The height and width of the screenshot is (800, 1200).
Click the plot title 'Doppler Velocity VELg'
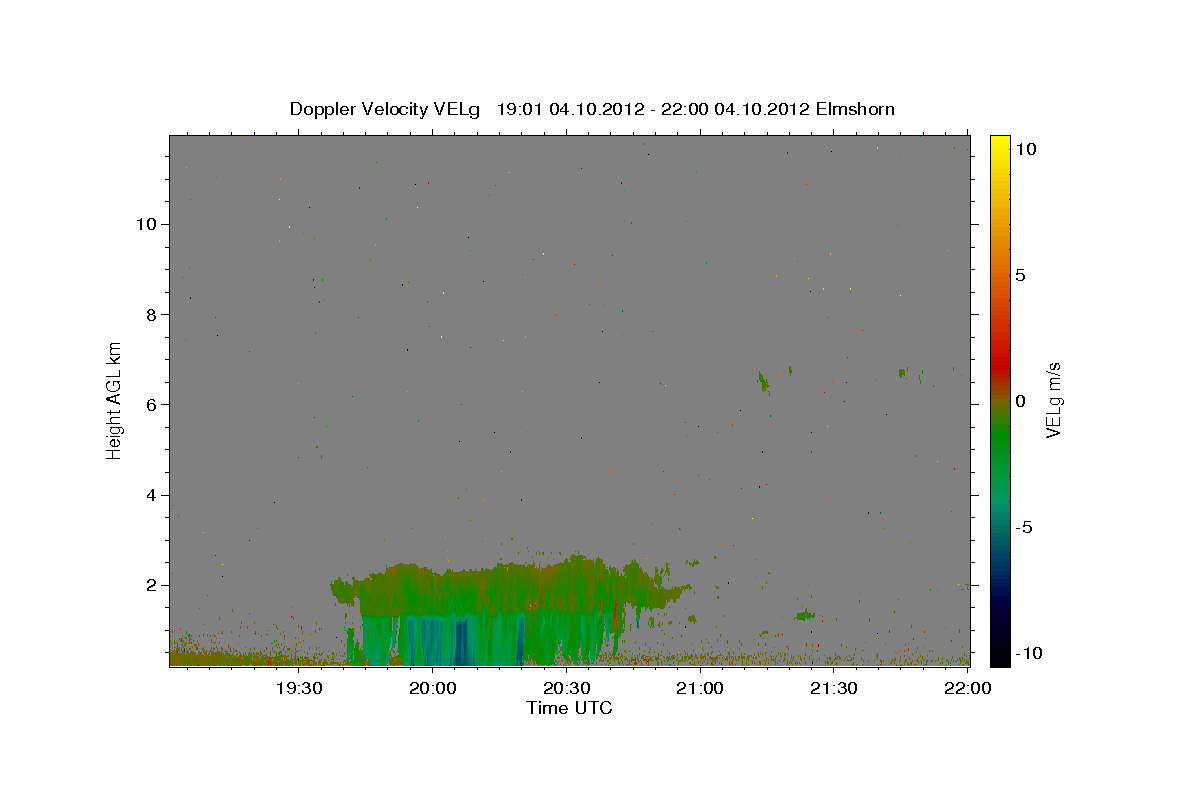click(385, 108)
